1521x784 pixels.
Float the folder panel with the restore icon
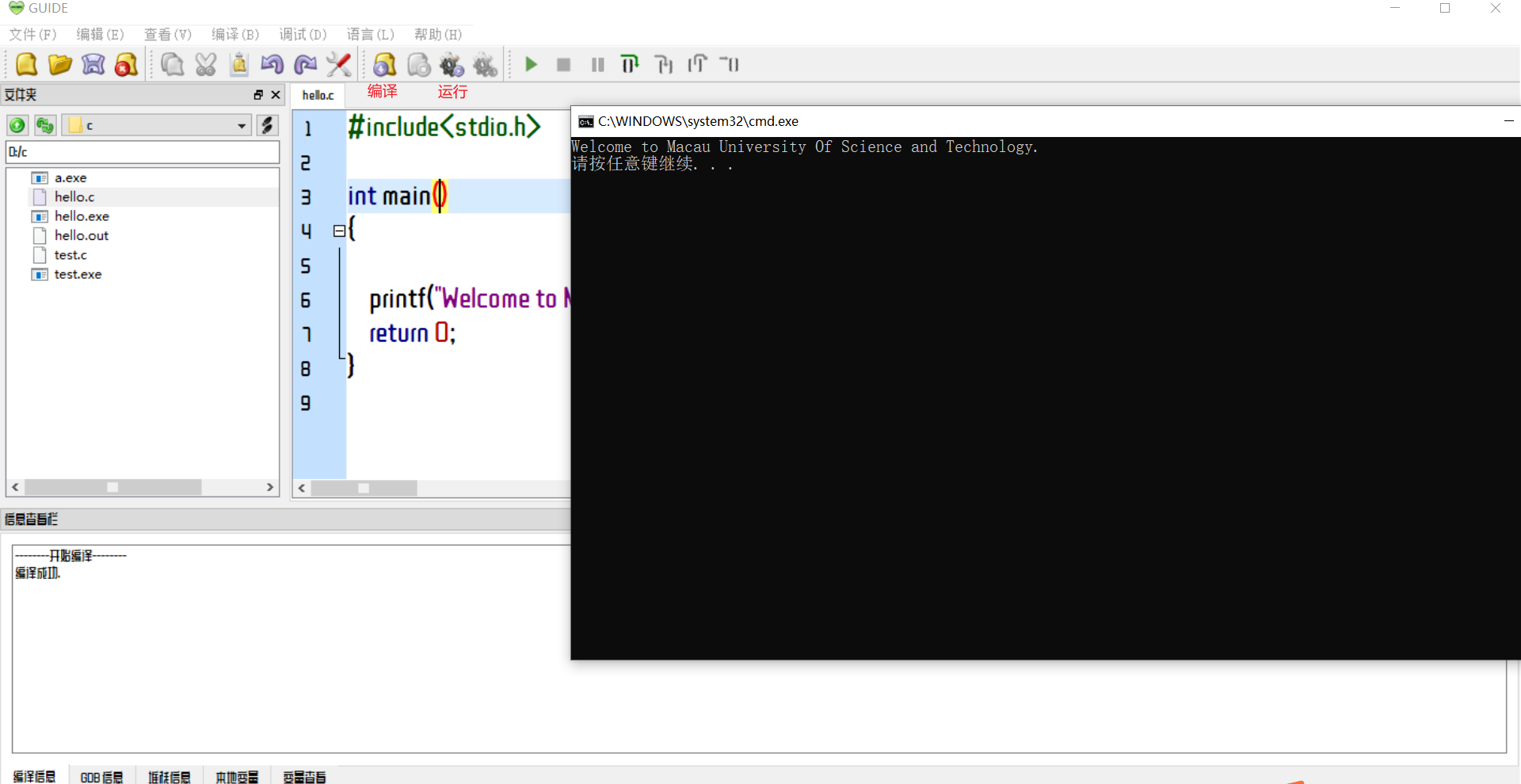coord(258,95)
